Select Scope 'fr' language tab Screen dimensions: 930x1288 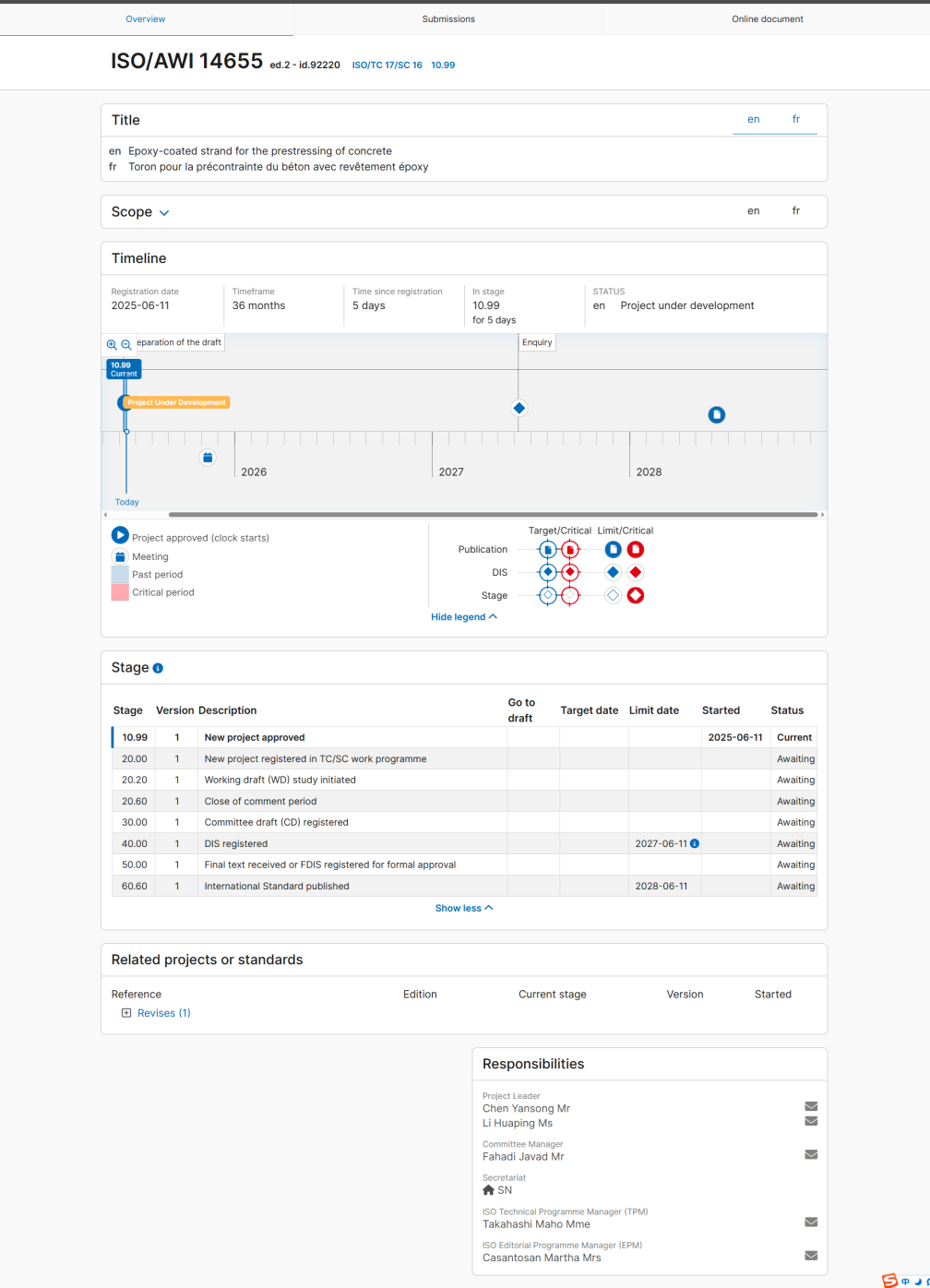[796, 211]
